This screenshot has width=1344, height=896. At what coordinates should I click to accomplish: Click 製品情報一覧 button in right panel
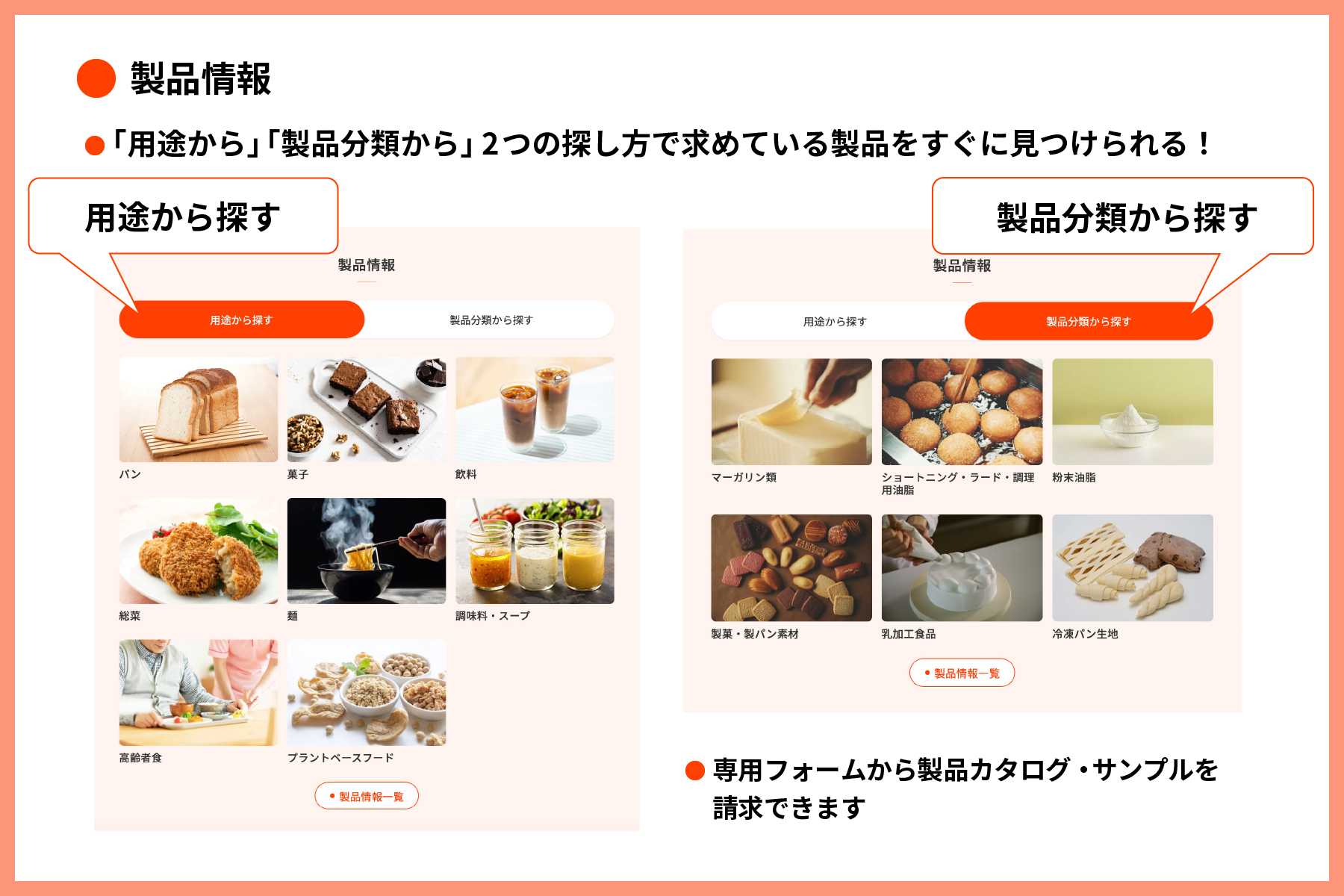point(962,673)
